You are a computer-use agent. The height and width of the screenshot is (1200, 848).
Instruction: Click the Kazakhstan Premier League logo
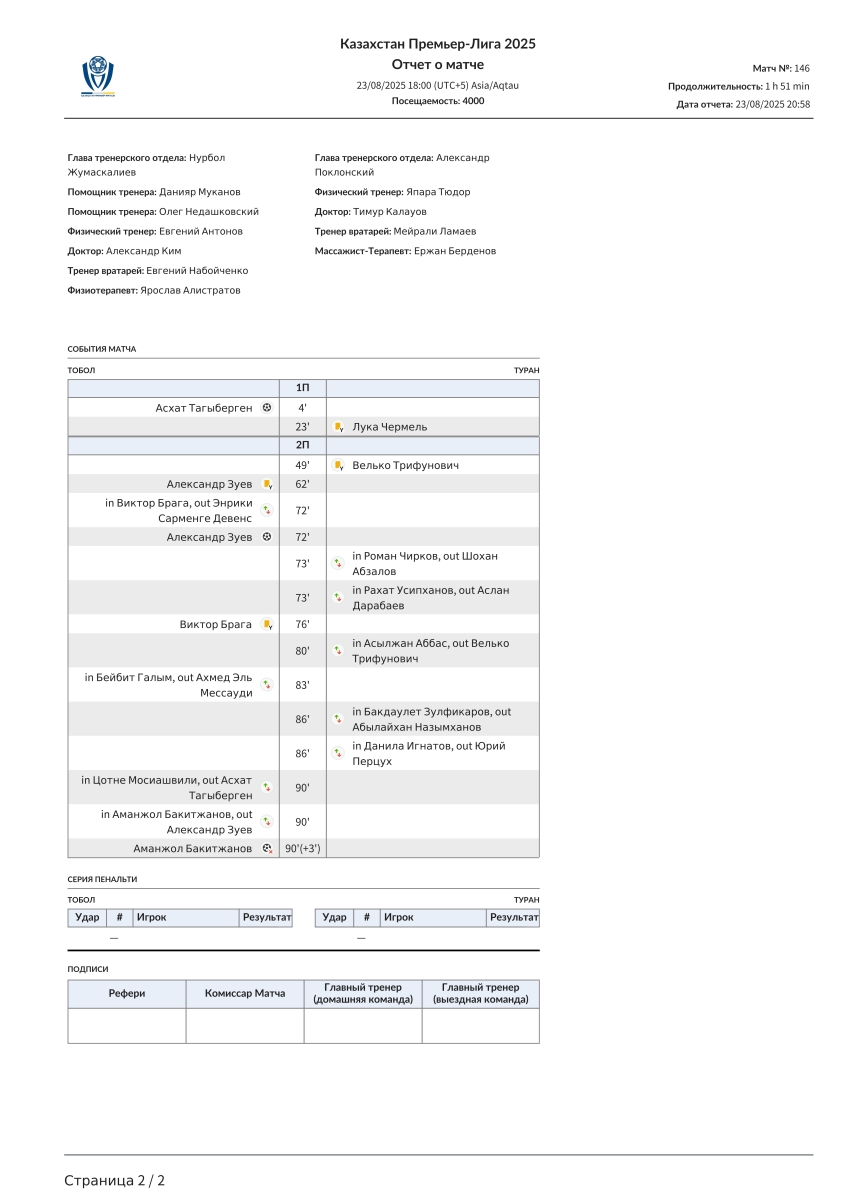click(98, 77)
